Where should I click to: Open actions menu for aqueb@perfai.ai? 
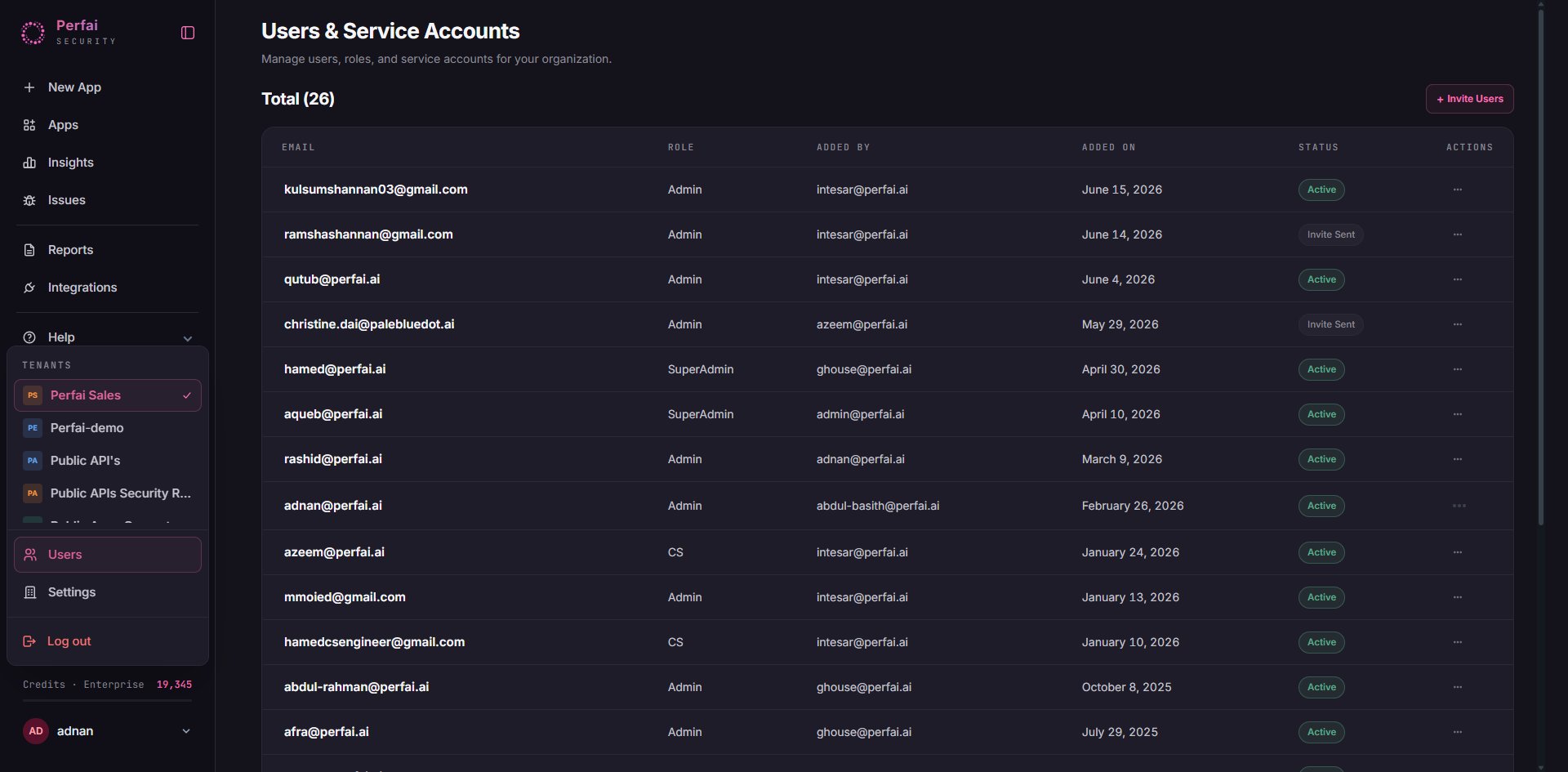1458,414
